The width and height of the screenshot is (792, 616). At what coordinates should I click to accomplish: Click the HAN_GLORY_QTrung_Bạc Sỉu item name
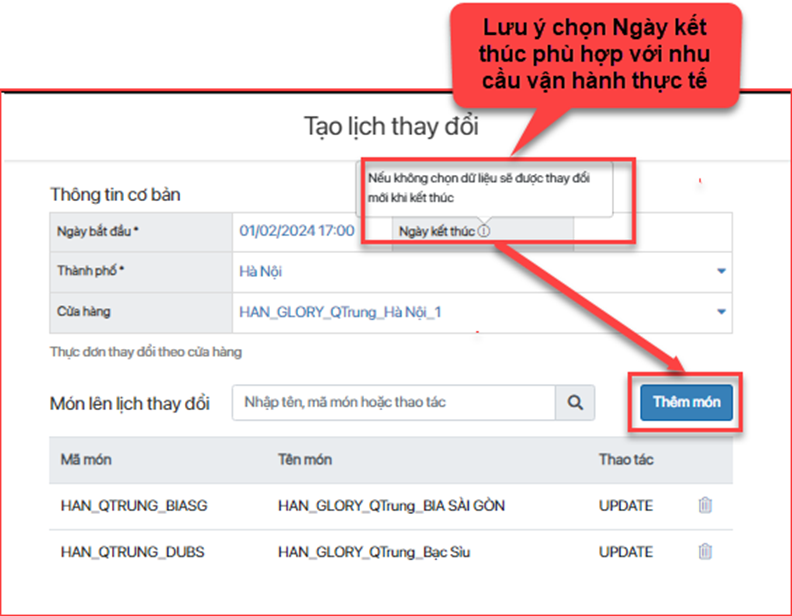(374, 551)
